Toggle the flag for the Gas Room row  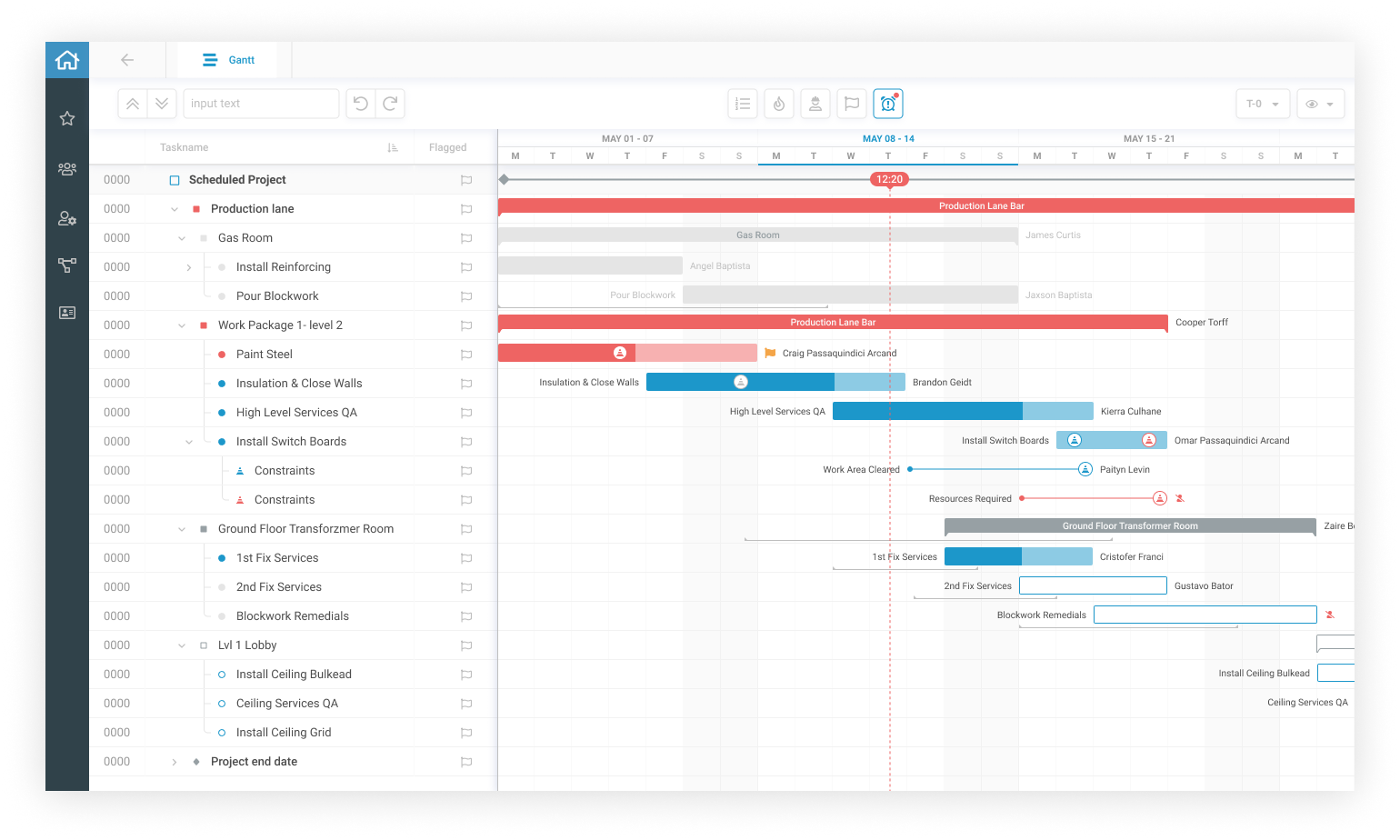point(465,238)
